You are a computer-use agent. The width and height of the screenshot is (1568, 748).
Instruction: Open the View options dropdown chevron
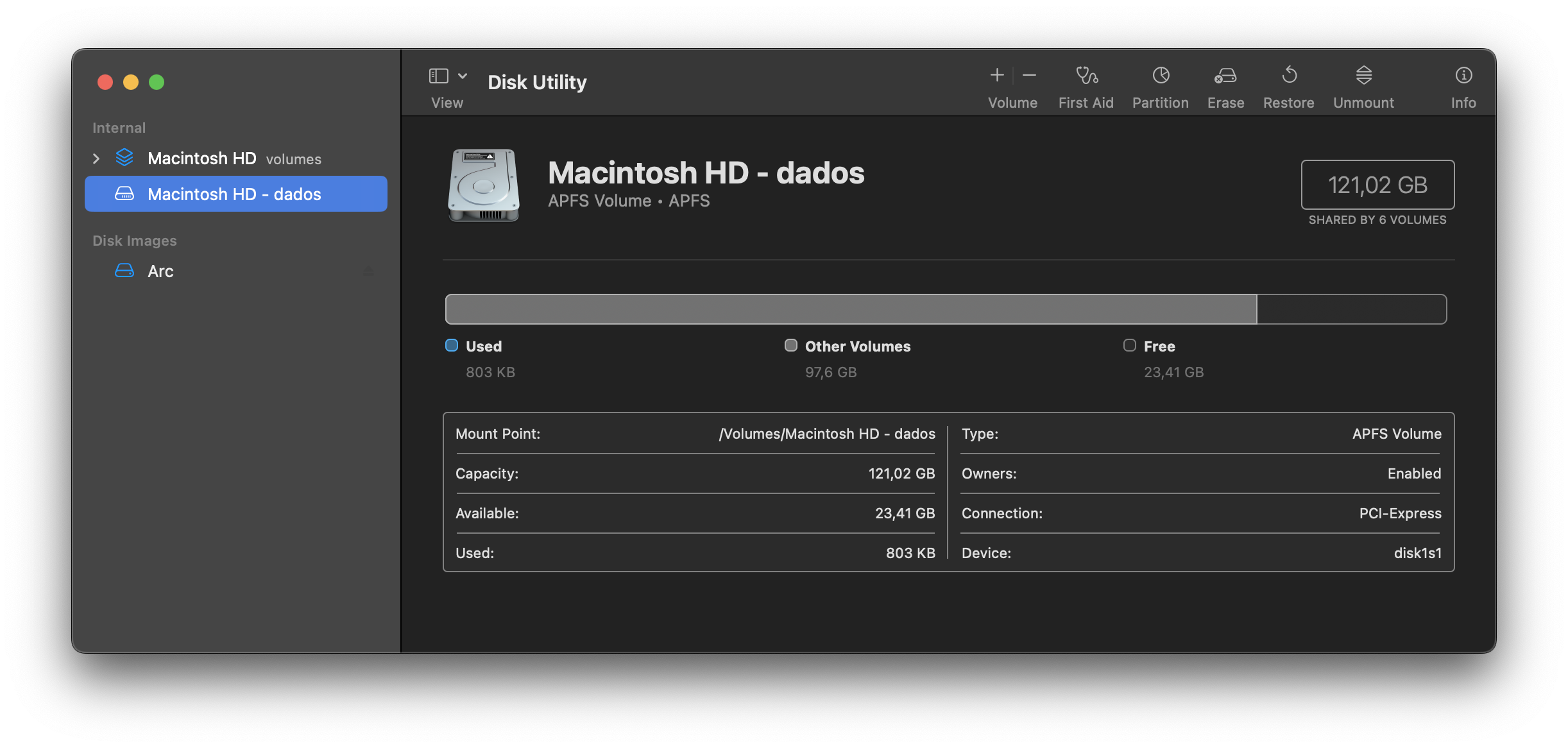click(463, 76)
